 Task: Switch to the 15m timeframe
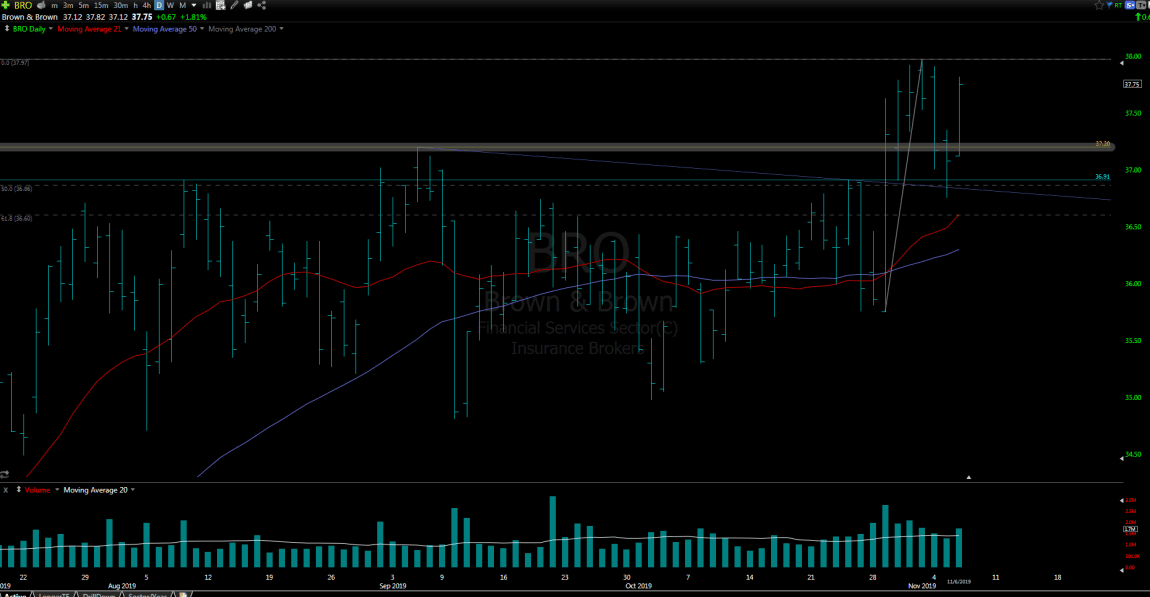[101, 5]
